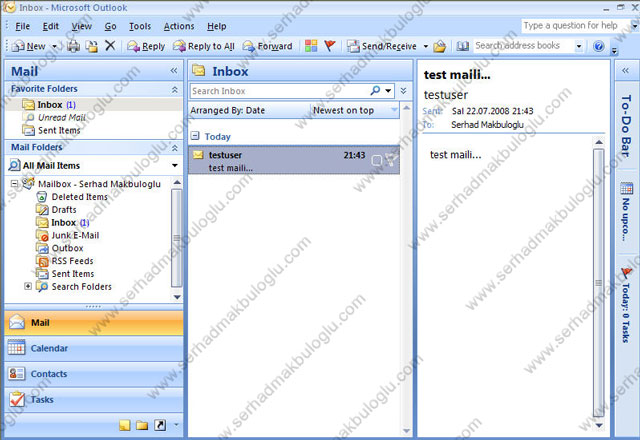Click the Type a question for help box
Screen dimensions: 640x440
pyautogui.click(x=575, y=25)
